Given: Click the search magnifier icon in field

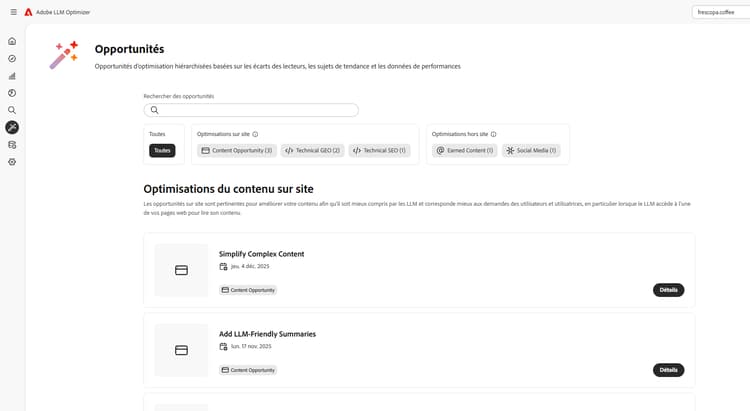Looking at the screenshot, I should point(154,110).
